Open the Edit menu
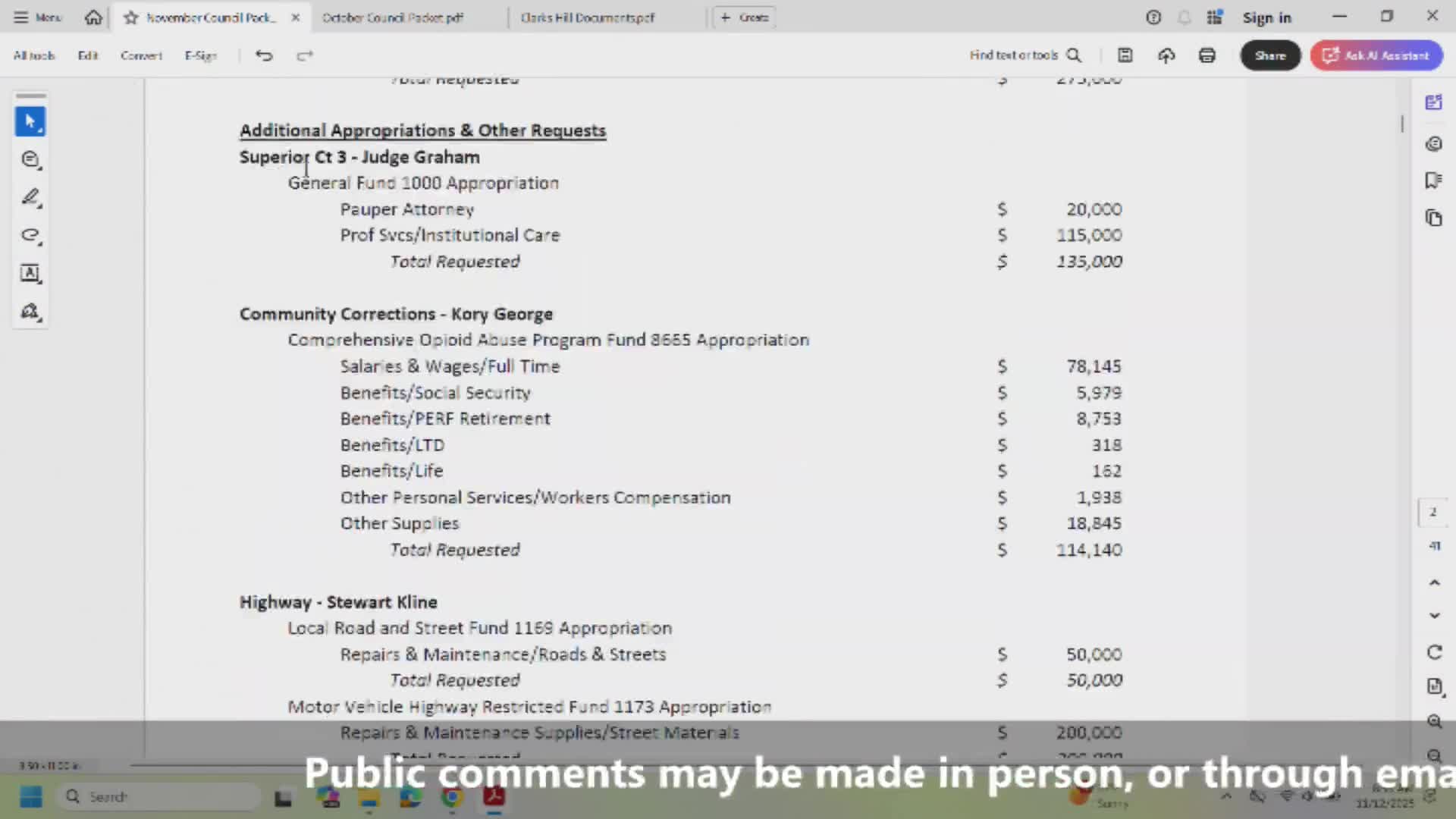1456x819 pixels. point(88,55)
